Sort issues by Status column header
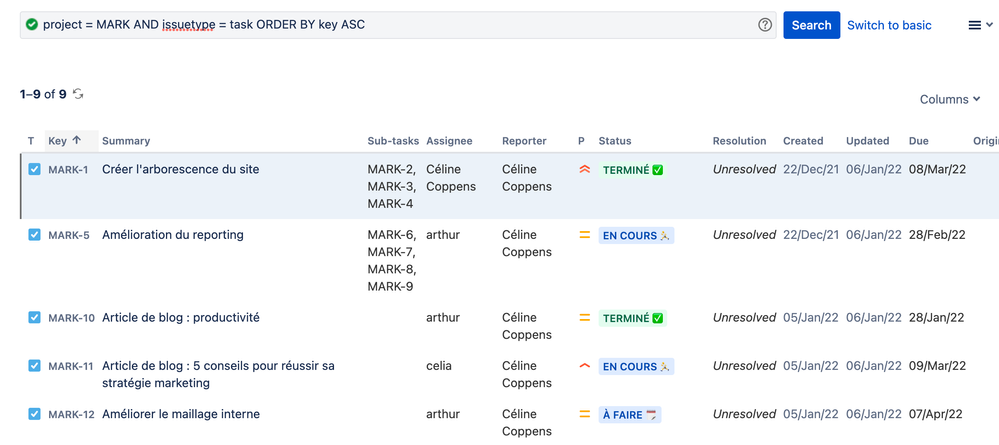Image resolution: width=999 pixels, height=445 pixels. pos(615,141)
